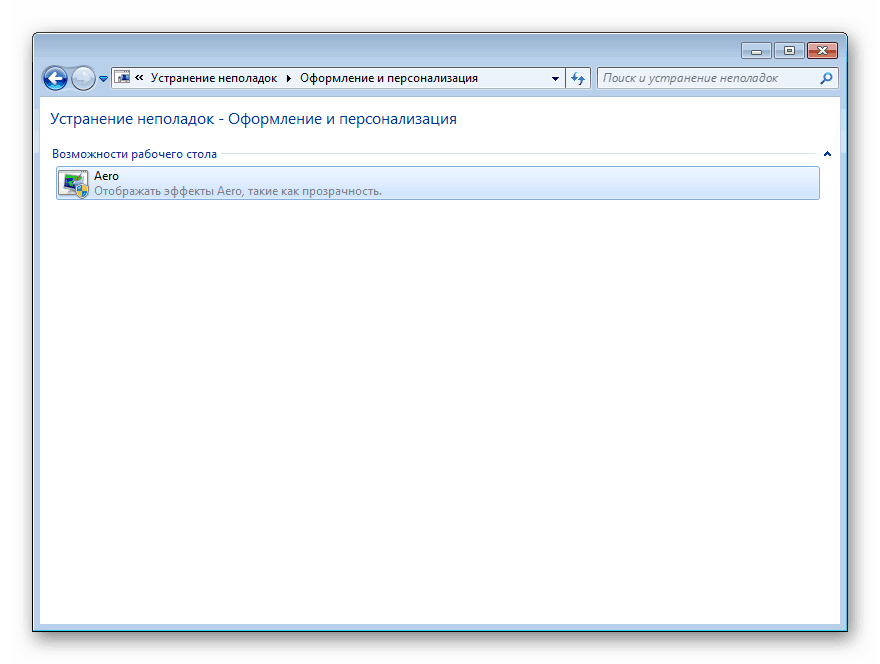Open the recent pages dropdown arrow
880x664 pixels.
103,79
